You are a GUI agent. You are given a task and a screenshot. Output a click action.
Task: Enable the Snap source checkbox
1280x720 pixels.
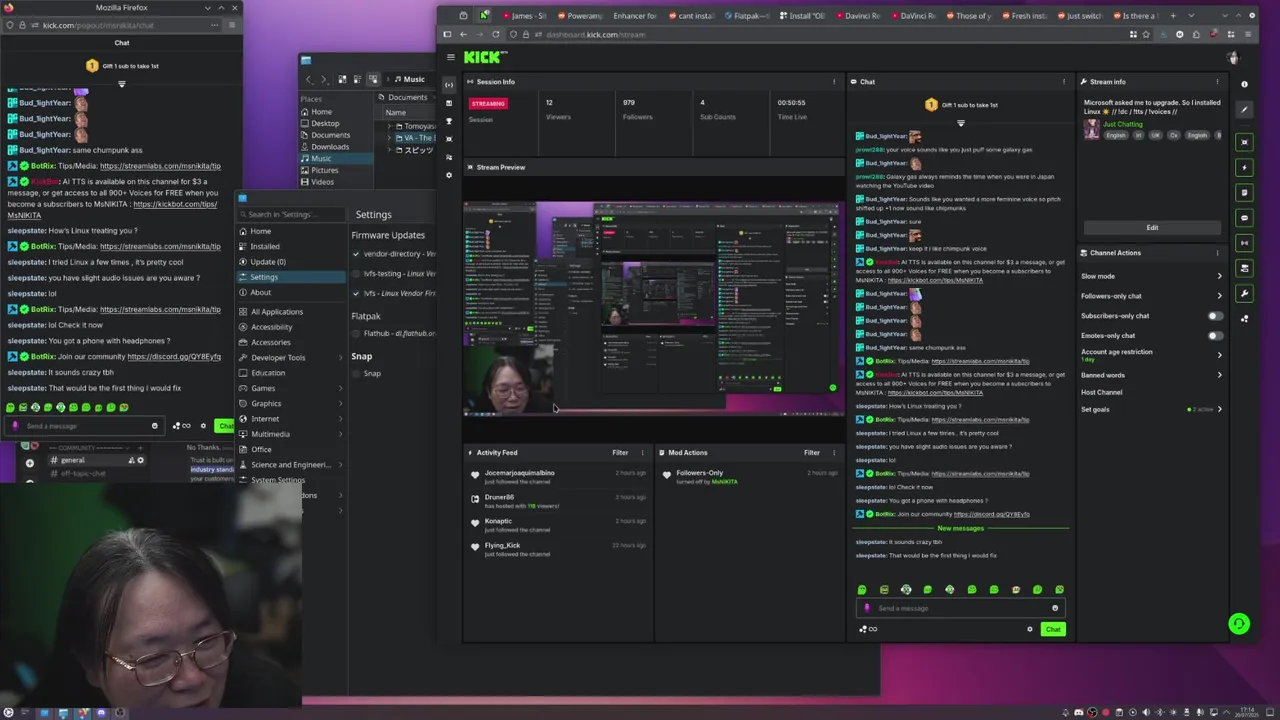pyautogui.click(x=355, y=374)
